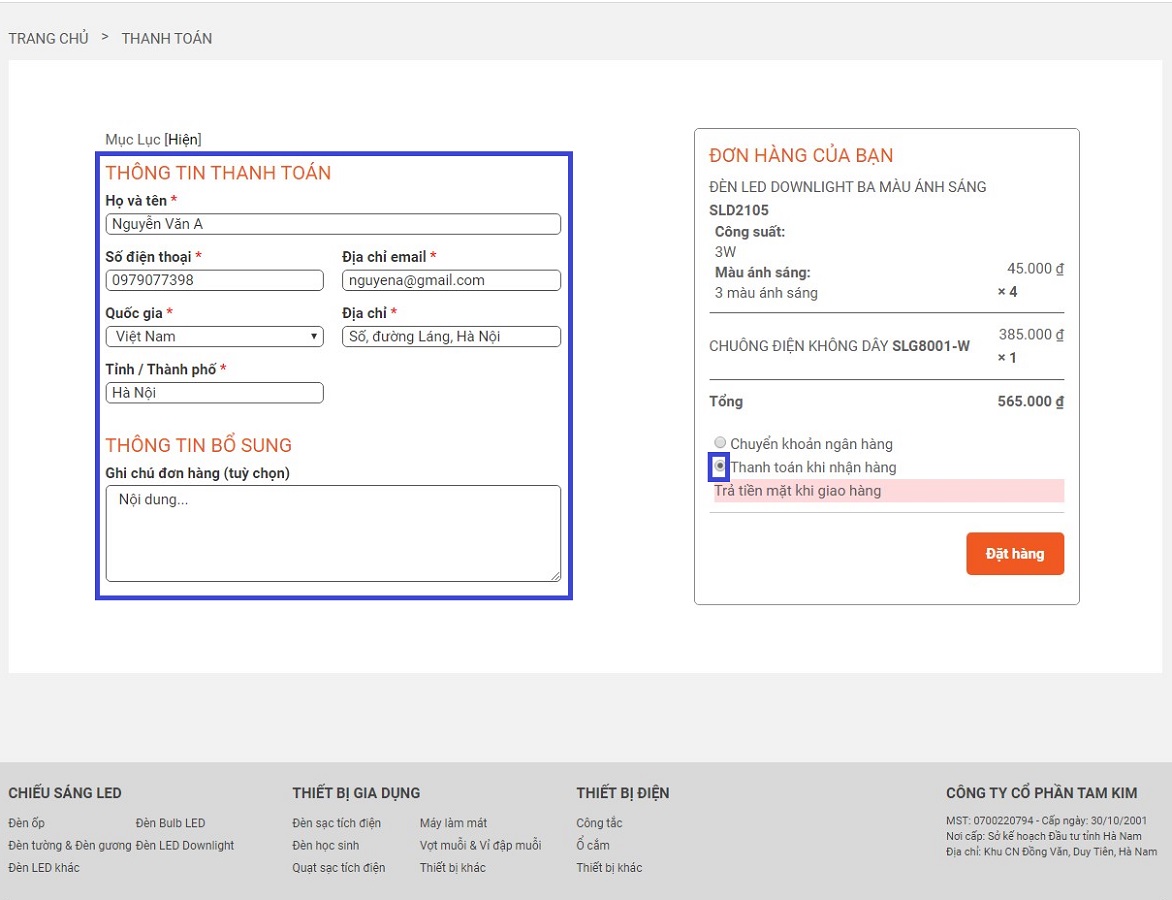Grab the order note textarea resize handle
The height and width of the screenshot is (900, 1172).
tap(555, 576)
